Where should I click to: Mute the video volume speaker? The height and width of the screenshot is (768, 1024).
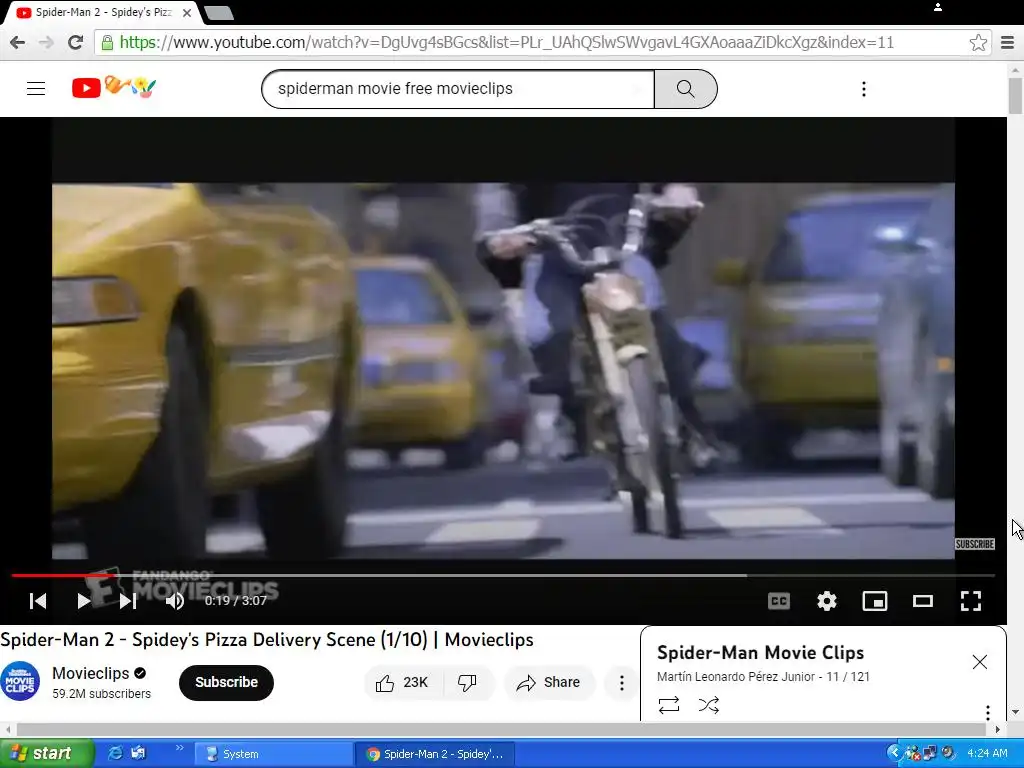tap(174, 601)
